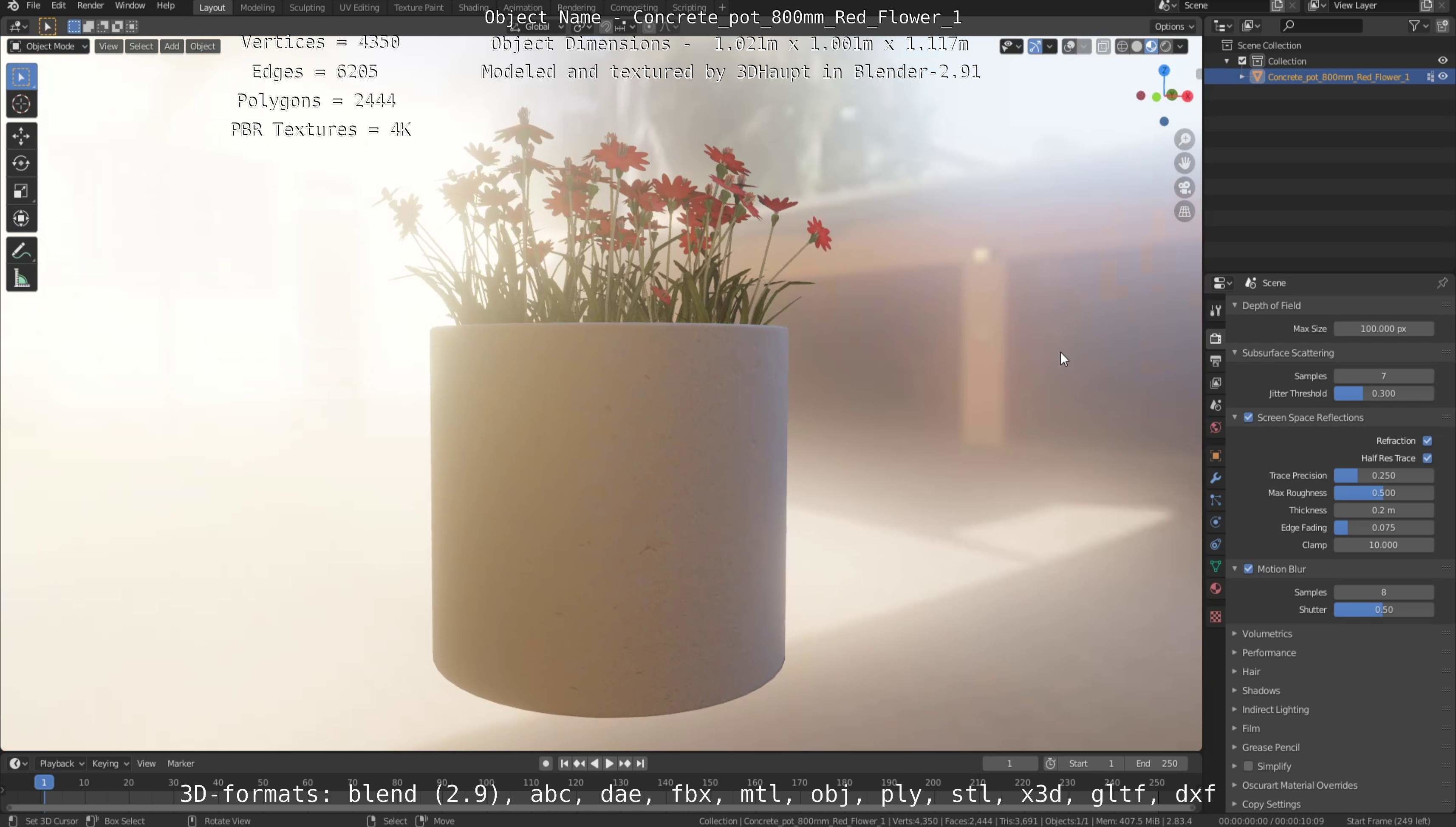
Task: Switch perspective/orthographic grid icon
Action: click(1184, 212)
